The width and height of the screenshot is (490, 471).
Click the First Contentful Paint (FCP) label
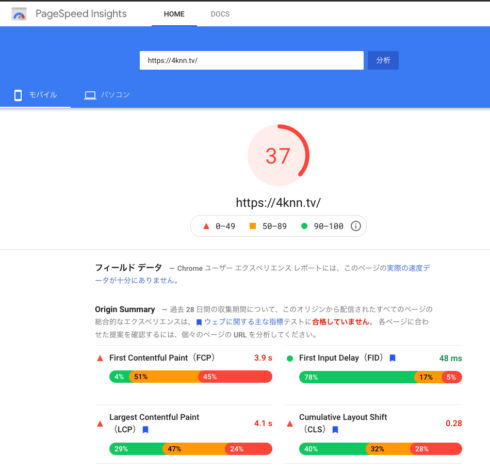coord(162,358)
